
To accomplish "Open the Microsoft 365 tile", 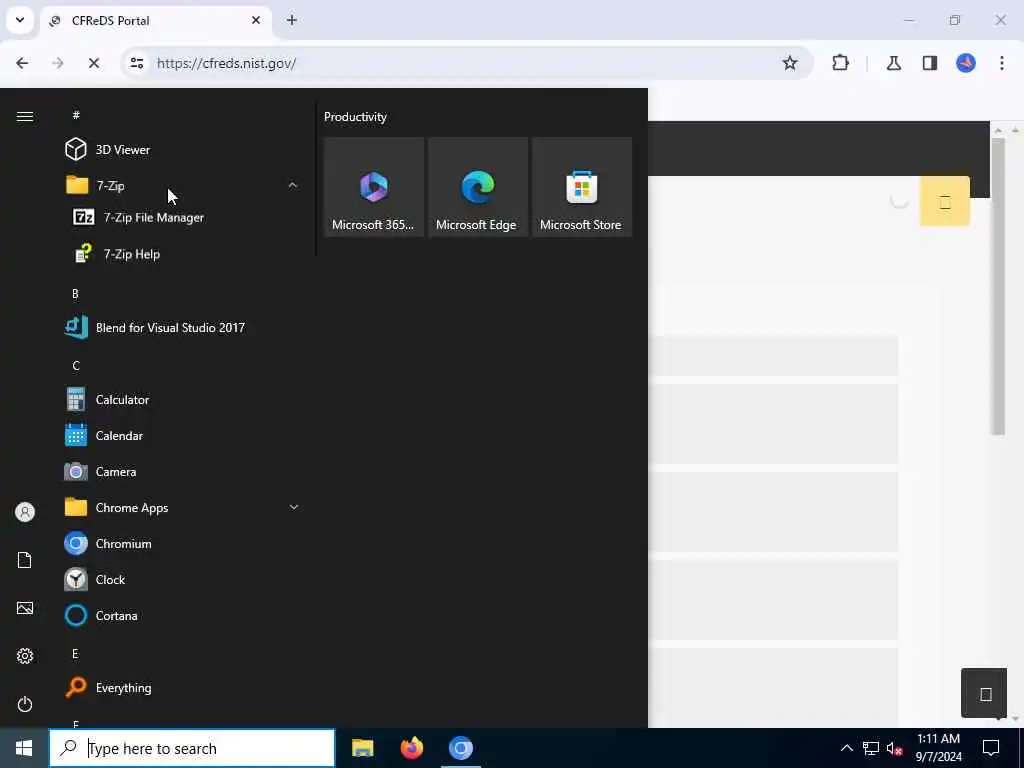I will click(x=374, y=187).
